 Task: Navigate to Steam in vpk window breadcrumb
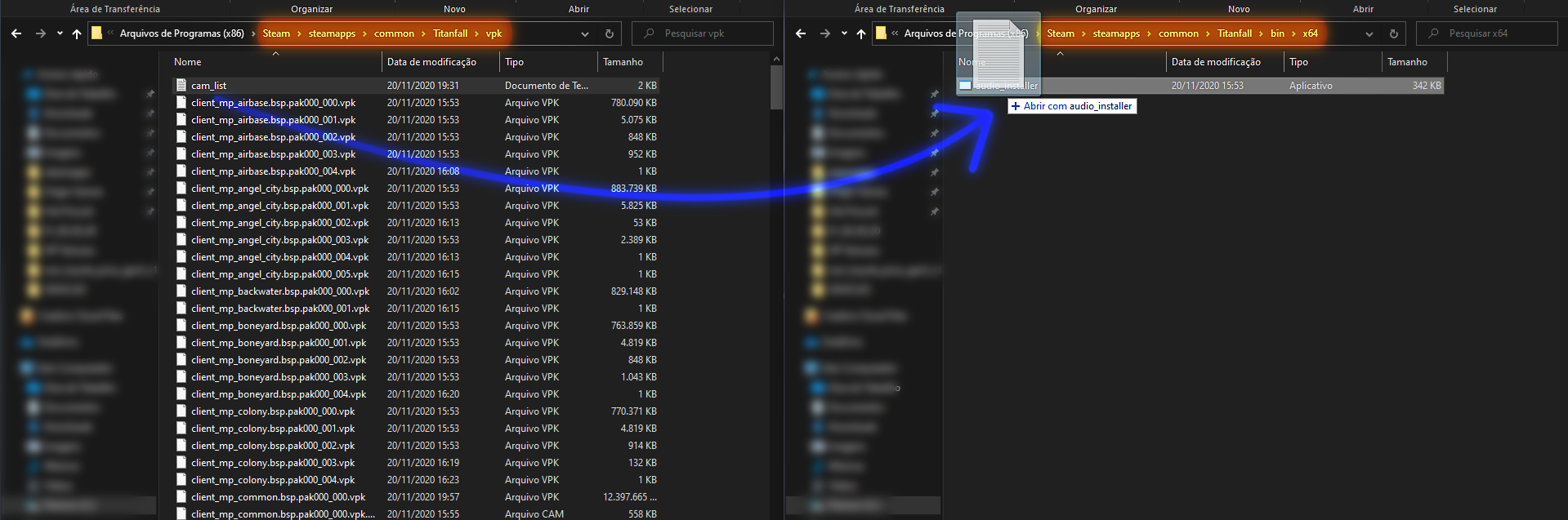coord(276,33)
